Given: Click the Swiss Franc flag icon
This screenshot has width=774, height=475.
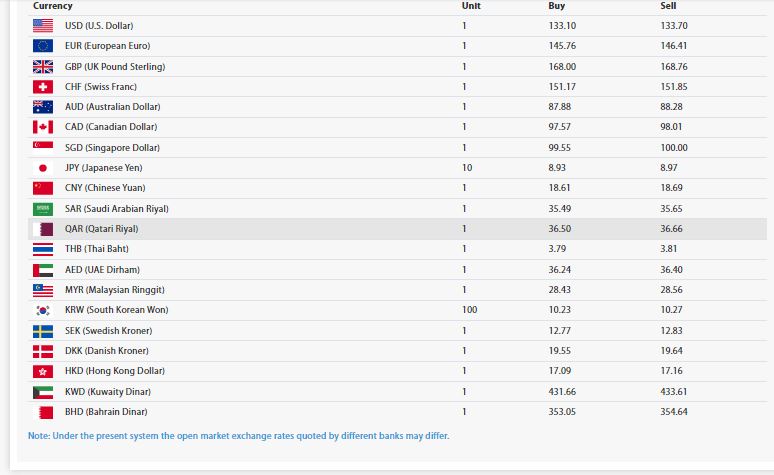Looking at the screenshot, I should click(x=43, y=86).
